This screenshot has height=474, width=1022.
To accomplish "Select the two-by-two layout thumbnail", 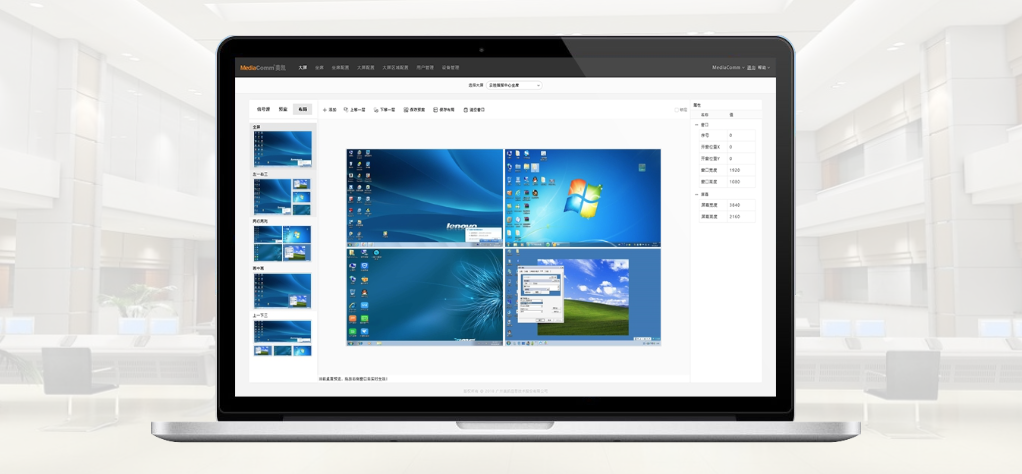I will (x=282, y=244).
